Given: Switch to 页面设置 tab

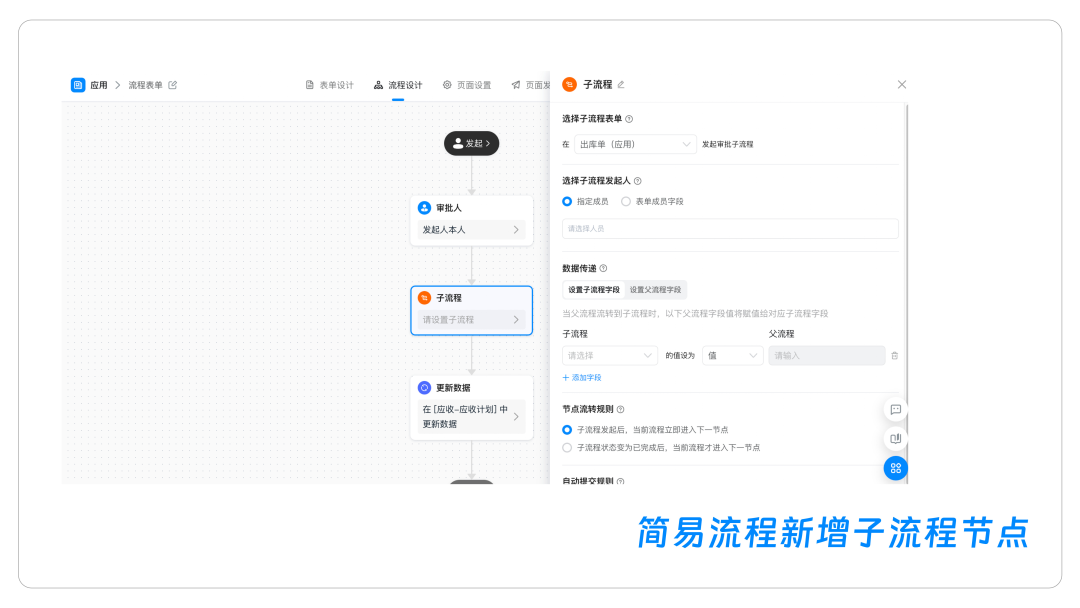Looking at the screenshot, I should click(467, 85).
